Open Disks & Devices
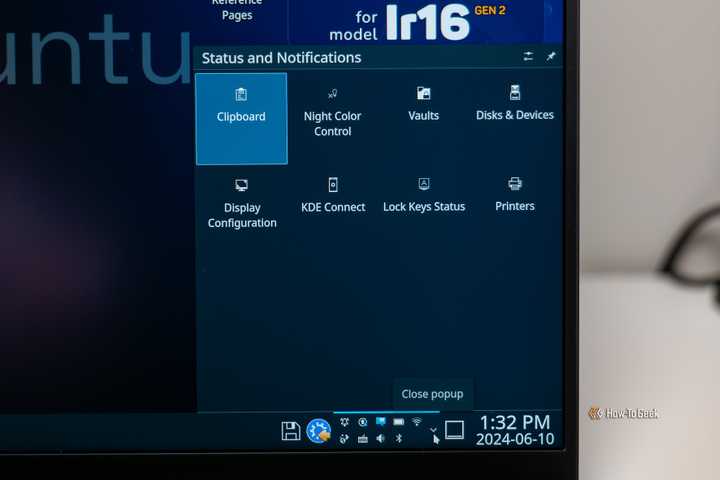This screenshot has width=720, height=480. [x=515, y=106]
